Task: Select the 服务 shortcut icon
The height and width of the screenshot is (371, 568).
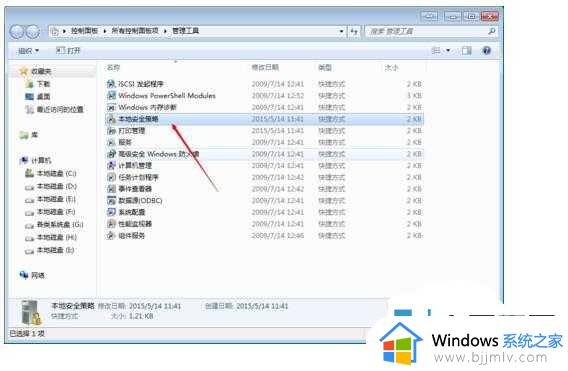Action: pyautogui.click(x=111, y=142)
